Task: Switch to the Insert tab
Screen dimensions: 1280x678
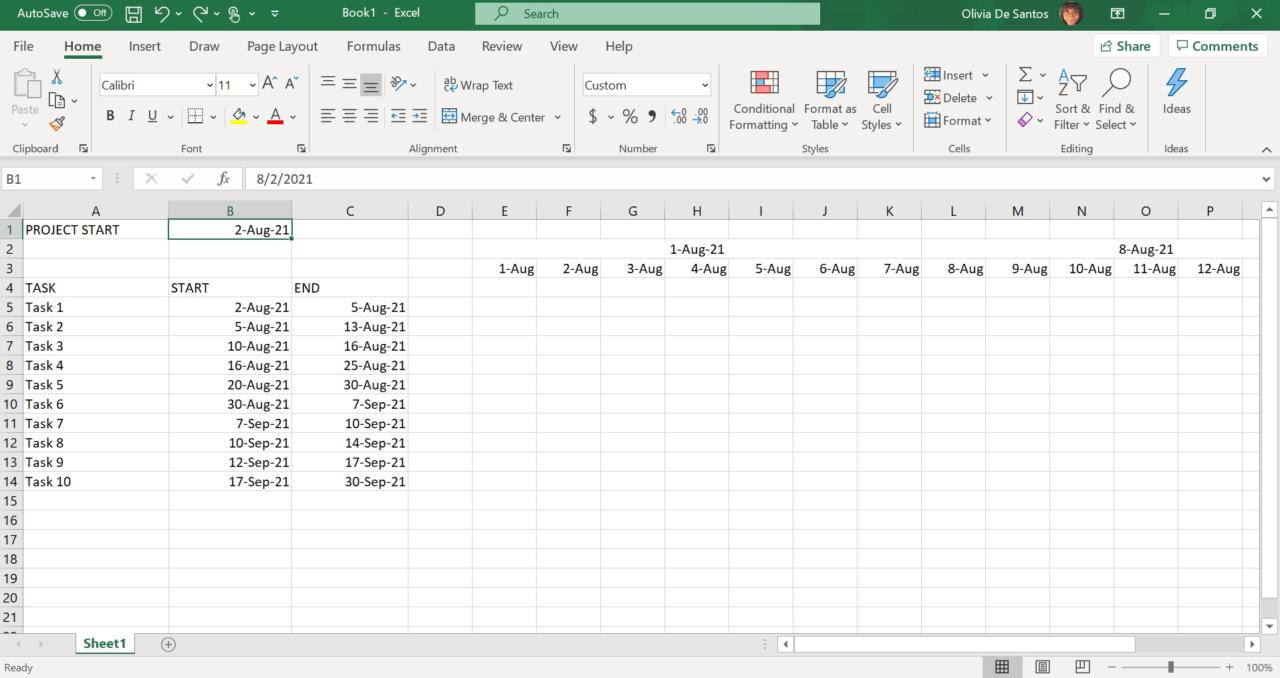Action: [145, 46]
